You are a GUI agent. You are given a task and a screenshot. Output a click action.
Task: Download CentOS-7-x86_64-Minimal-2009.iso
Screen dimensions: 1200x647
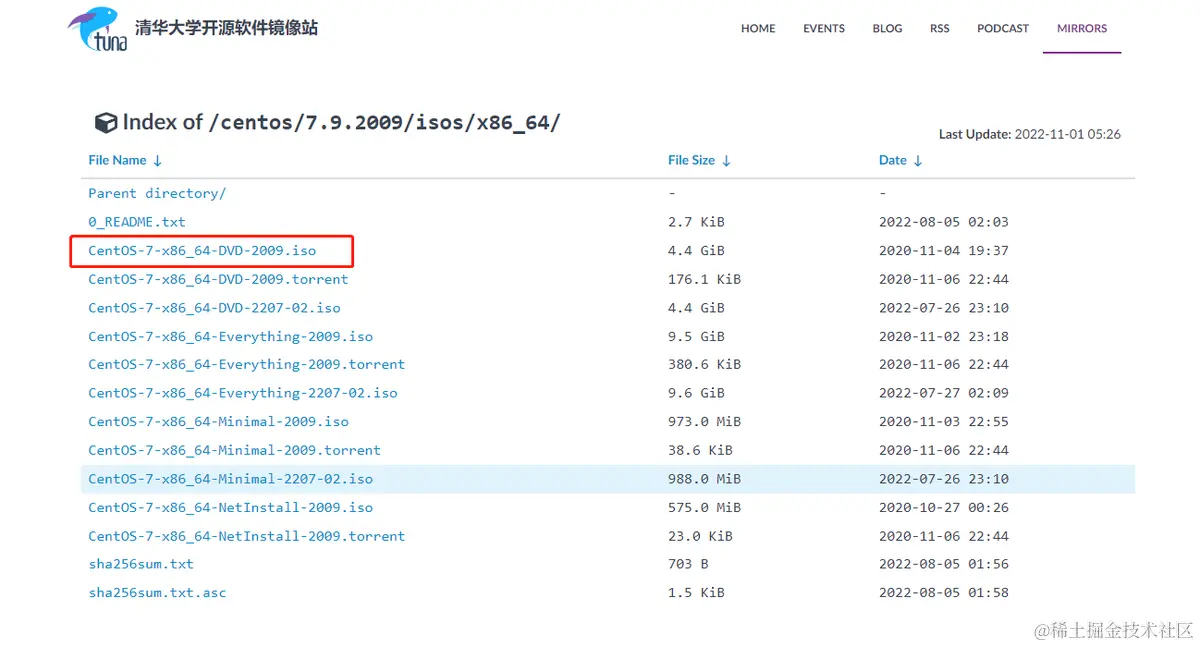tap(218, 421)
